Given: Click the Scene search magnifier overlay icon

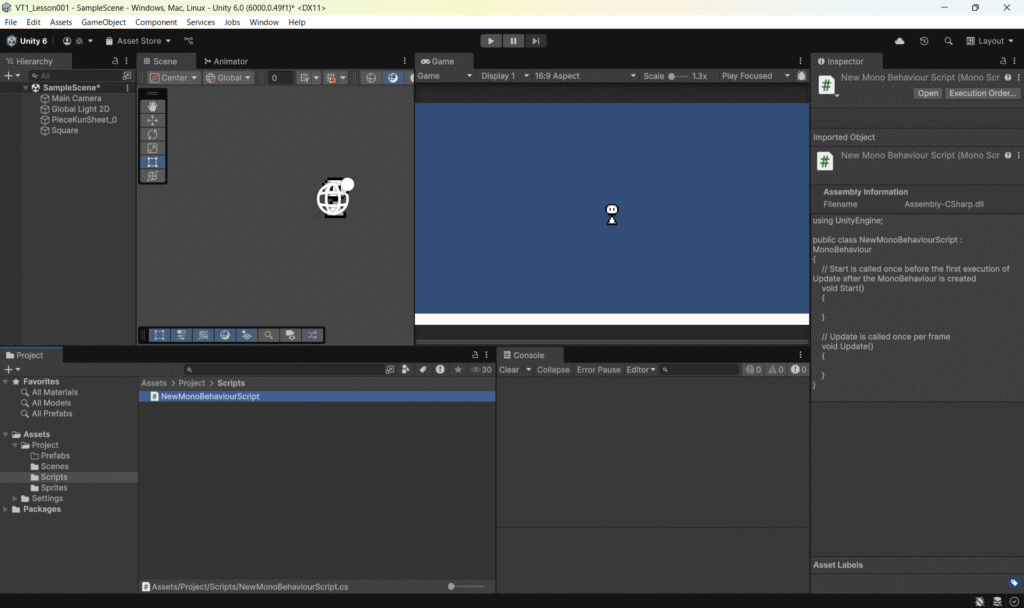Looking at the screenshot, I should tap(268, 335).
